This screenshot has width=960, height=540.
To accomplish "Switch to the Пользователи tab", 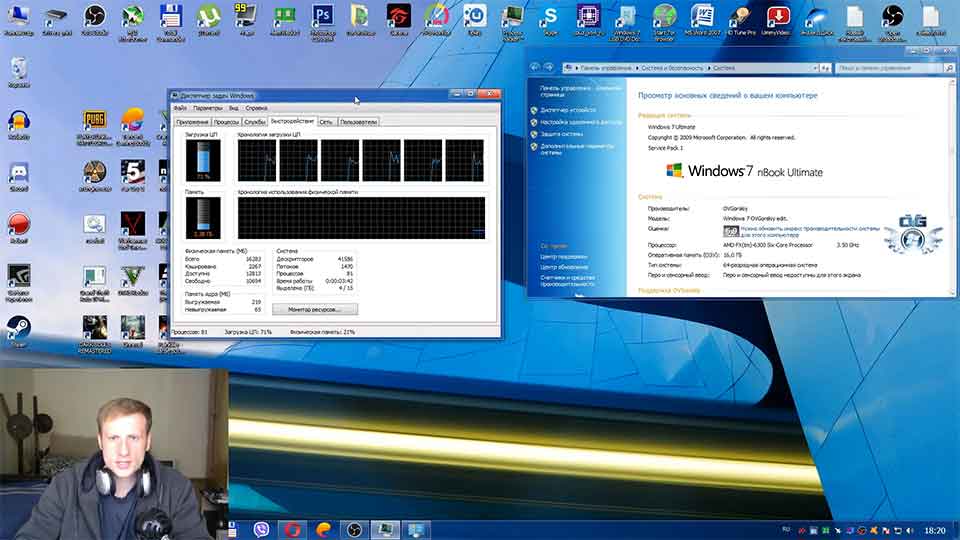I will pos(359,122).
